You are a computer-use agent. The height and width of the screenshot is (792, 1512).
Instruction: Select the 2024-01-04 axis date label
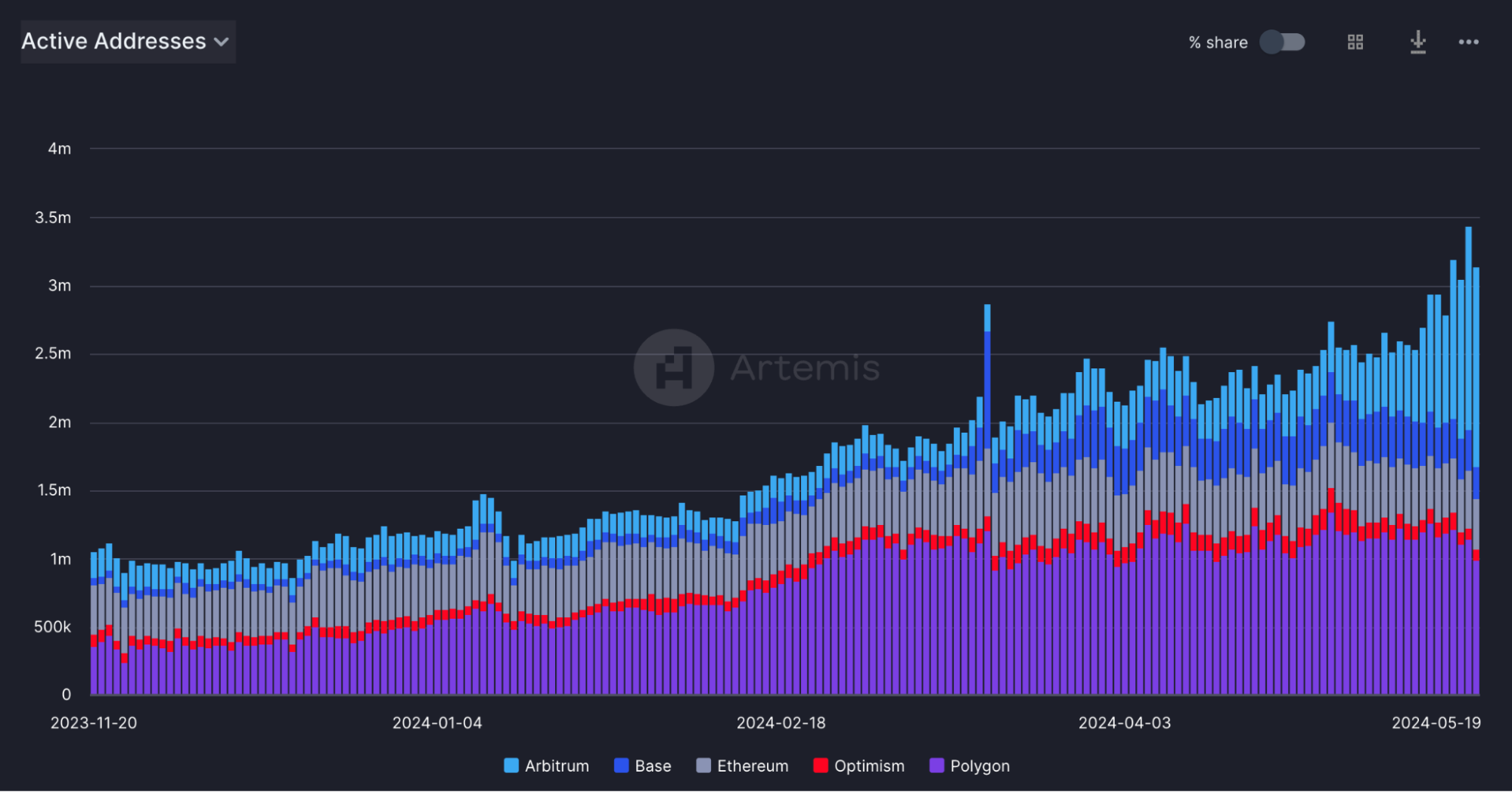[x=437, y=723]
